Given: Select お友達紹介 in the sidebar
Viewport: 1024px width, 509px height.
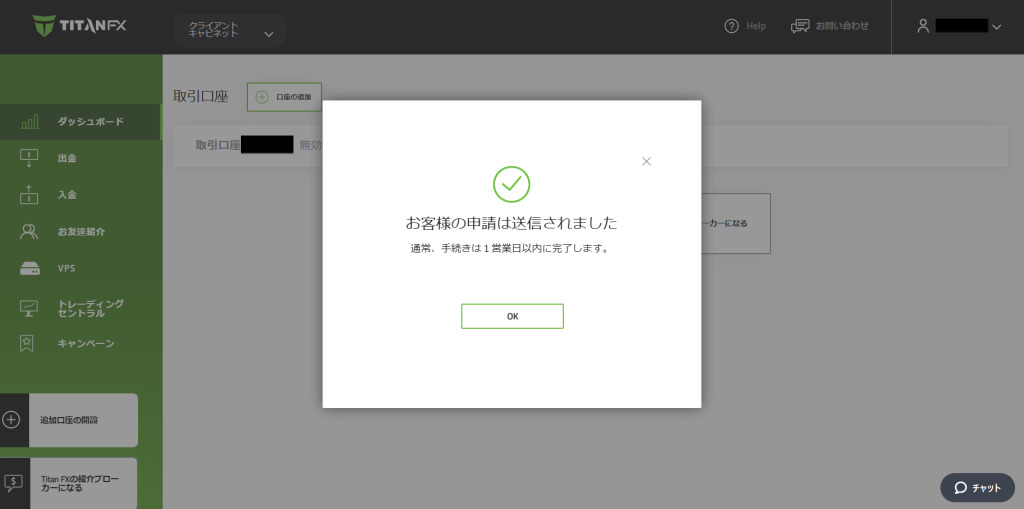Looking at the screenshot, I should (80, 232).
